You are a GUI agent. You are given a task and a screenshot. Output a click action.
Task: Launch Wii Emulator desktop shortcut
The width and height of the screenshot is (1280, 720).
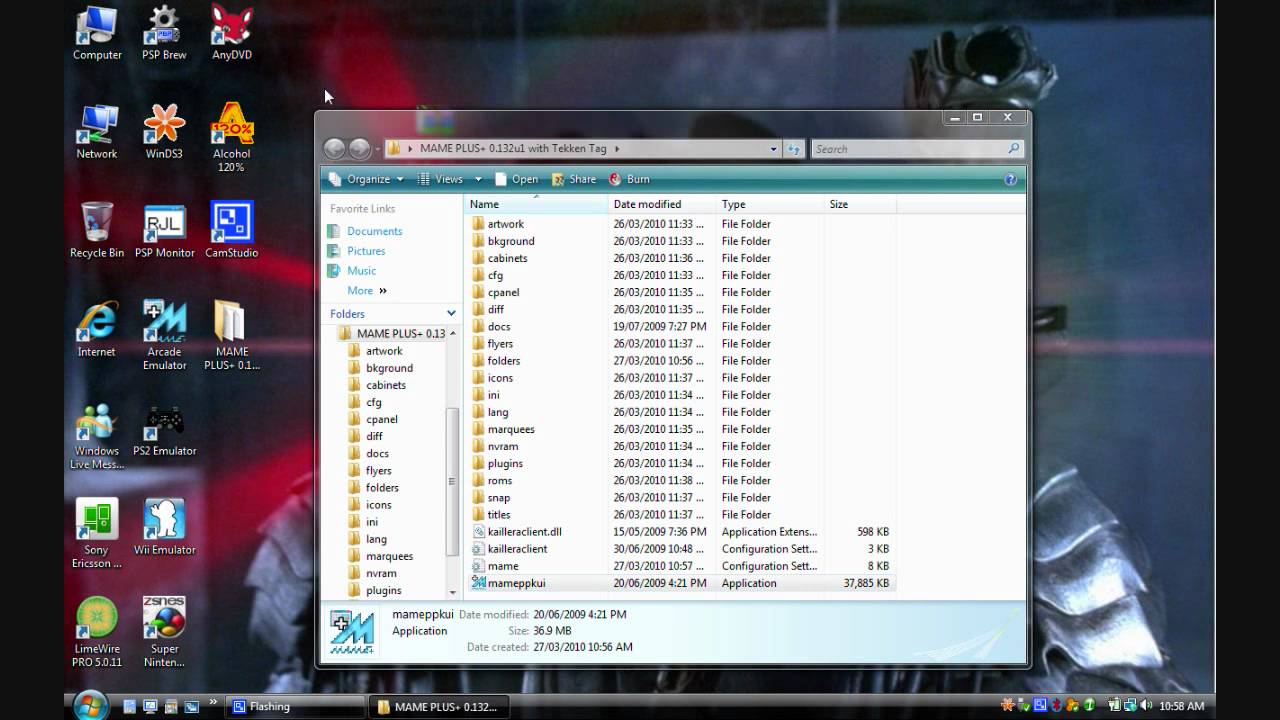click(164, 528)
